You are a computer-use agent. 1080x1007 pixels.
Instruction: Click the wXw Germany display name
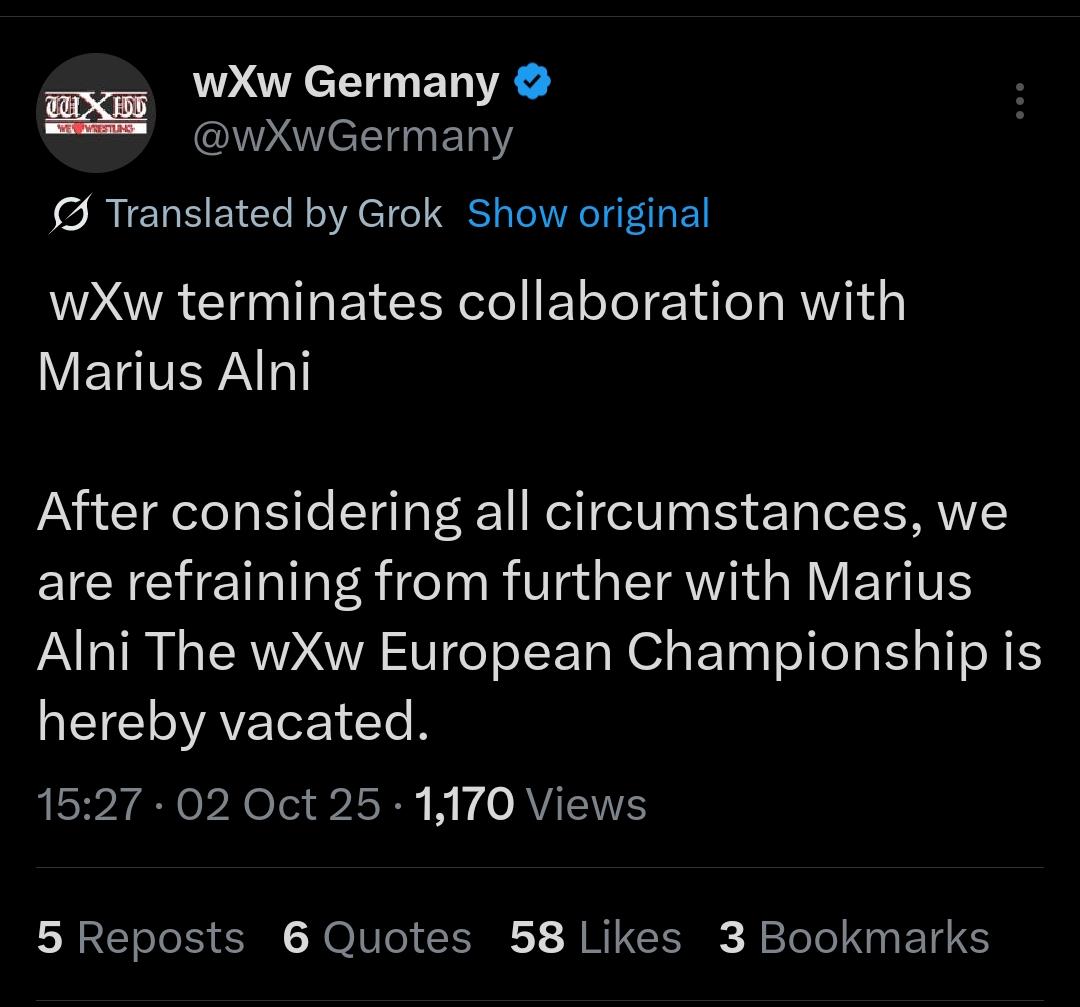click(x=345, y=82)
